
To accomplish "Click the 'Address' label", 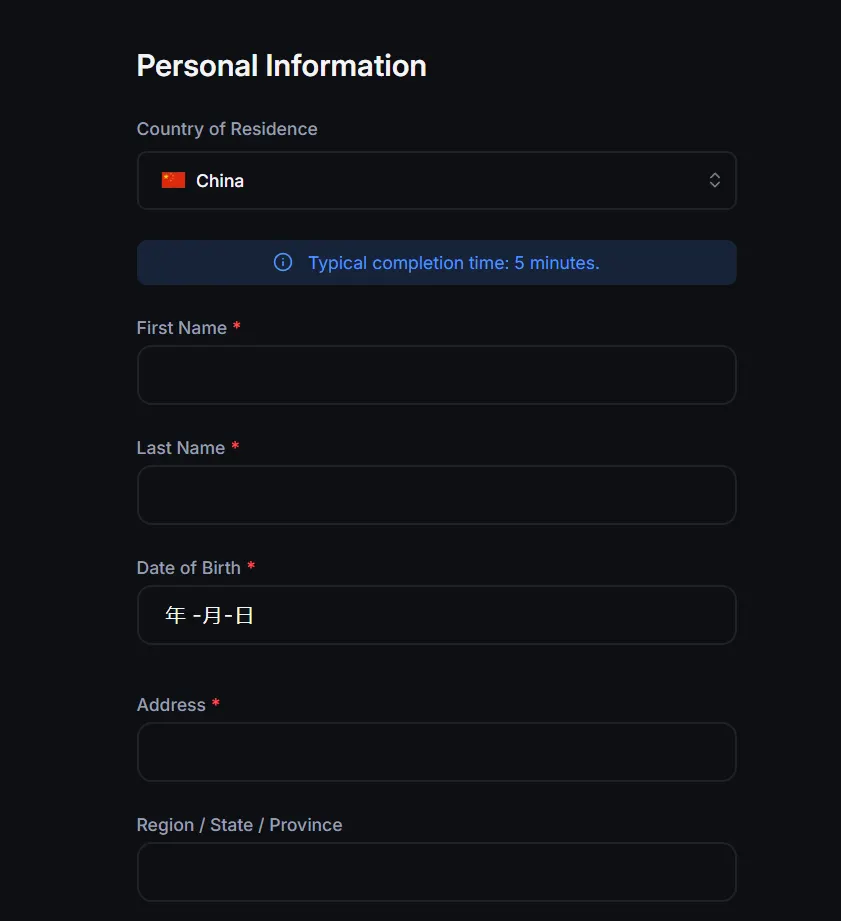I will click(x=171, y=705).
